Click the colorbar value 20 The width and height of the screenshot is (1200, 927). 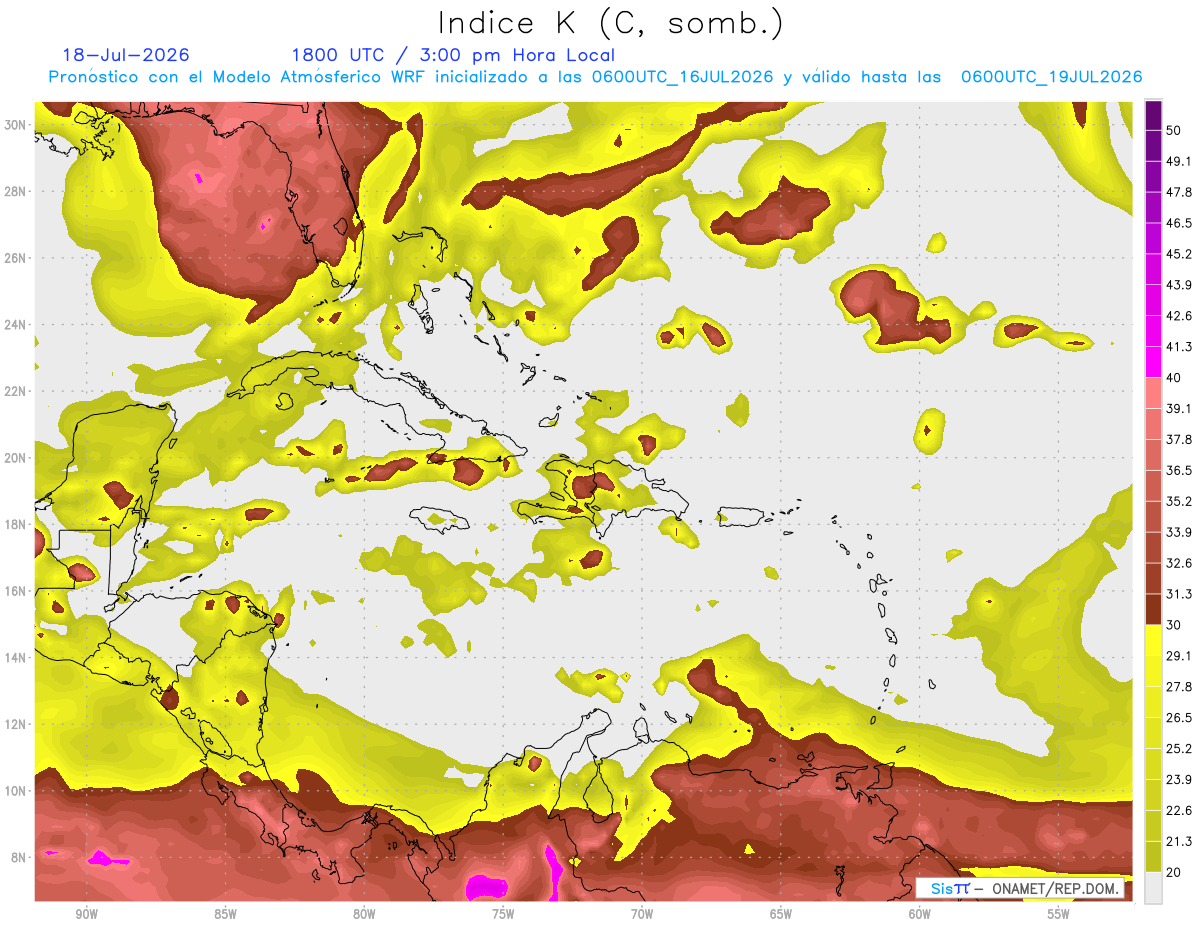pyautogui.click(x=1175, y=872)
